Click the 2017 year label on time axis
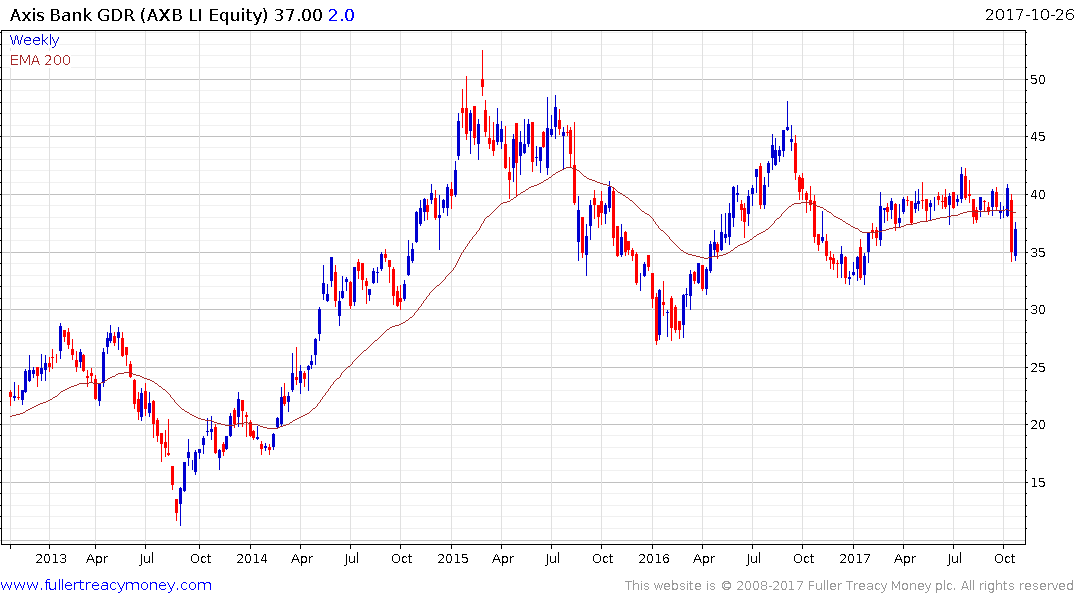This screenshot has height=600, width=1075. [854, 559]
